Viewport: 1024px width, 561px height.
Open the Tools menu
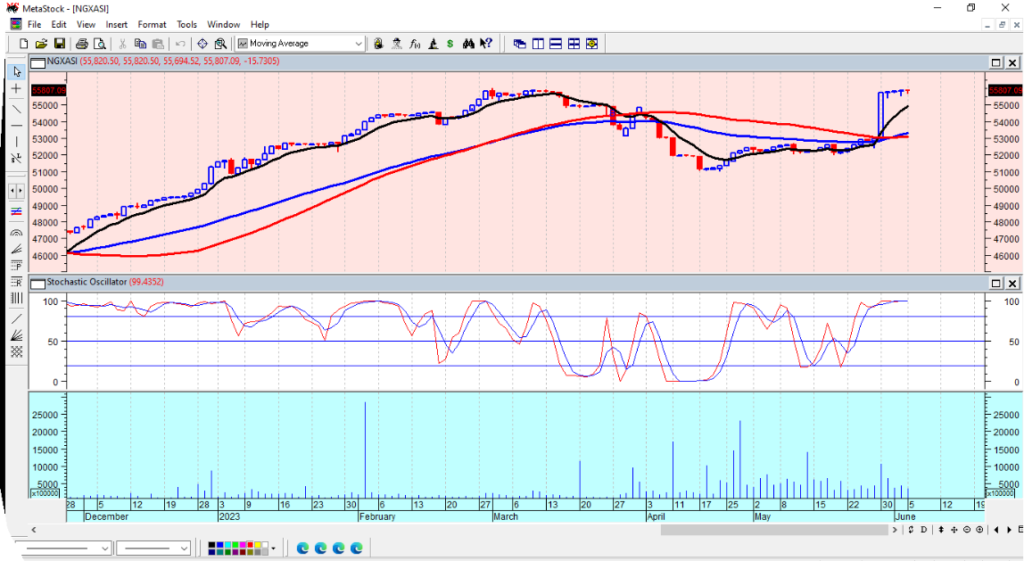click(x=187, y=24)
